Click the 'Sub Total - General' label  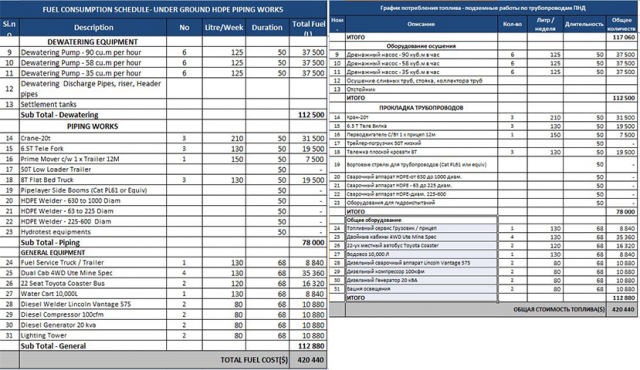tap(53, 346)
